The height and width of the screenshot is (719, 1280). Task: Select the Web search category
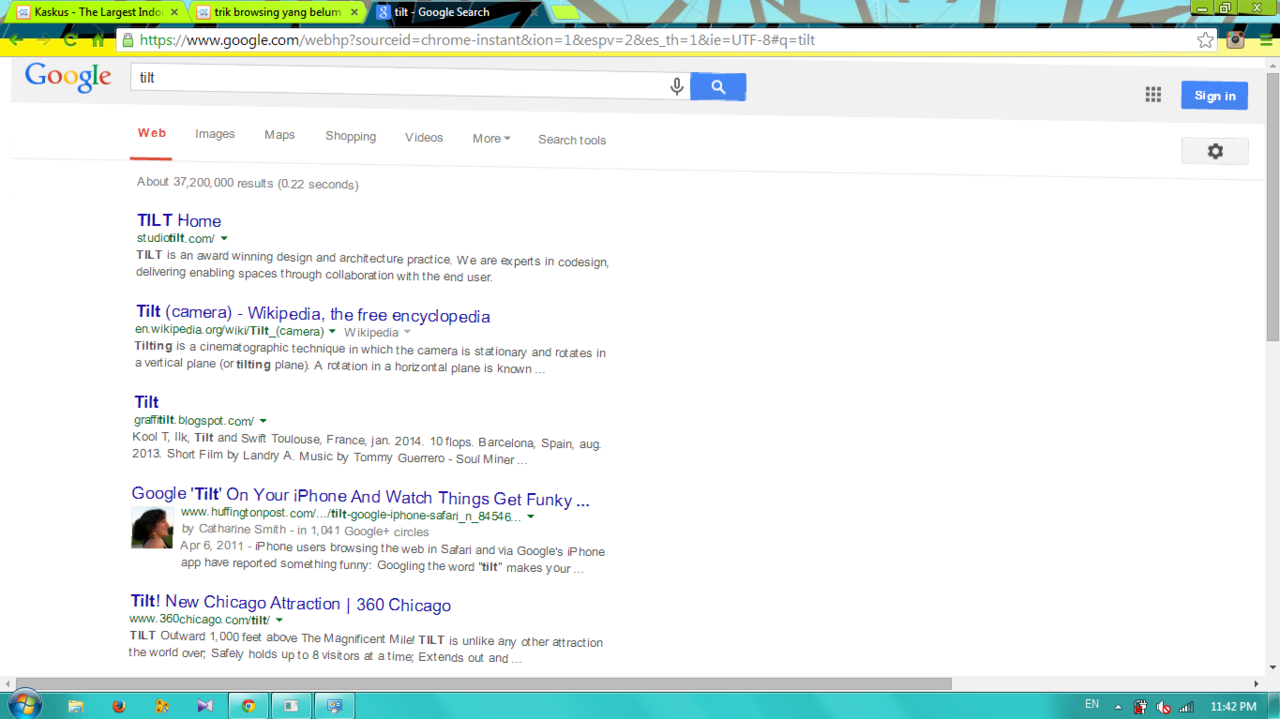click(x=152, y=133)
